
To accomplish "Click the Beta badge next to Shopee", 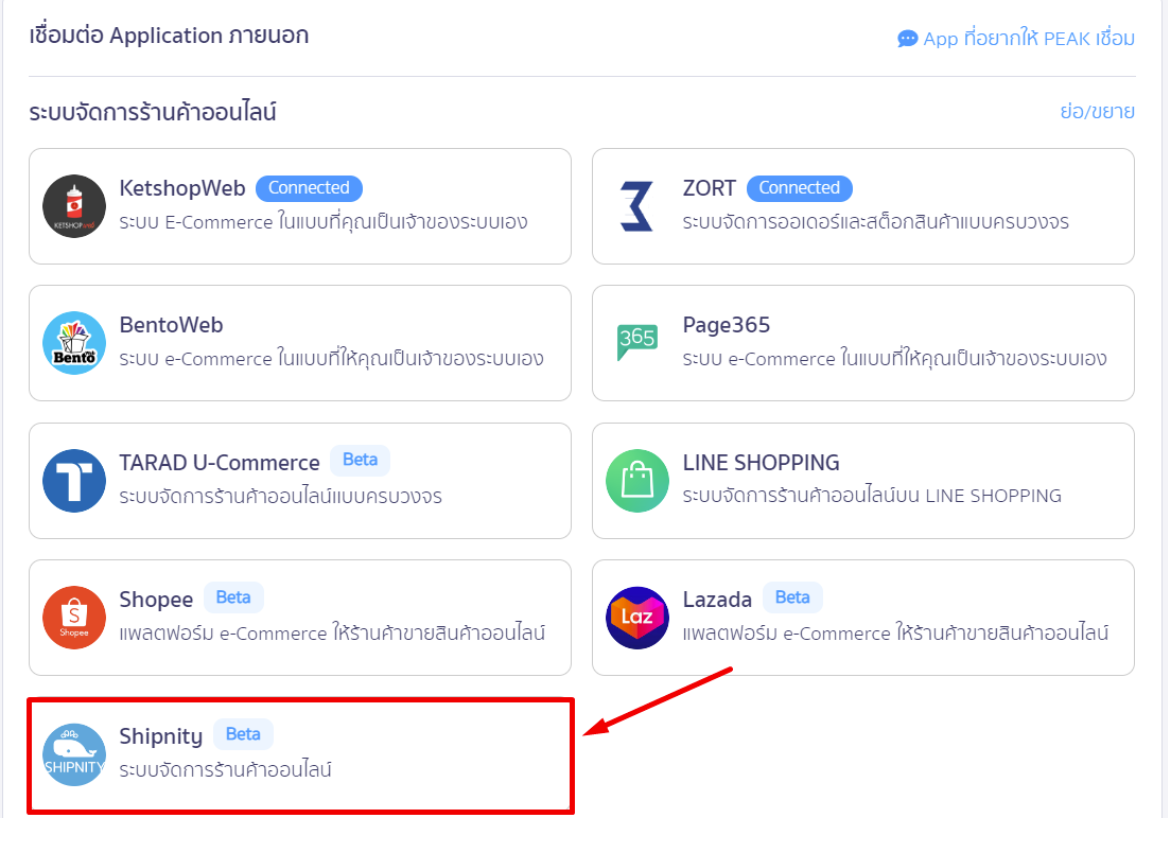I will pos(233,598).
